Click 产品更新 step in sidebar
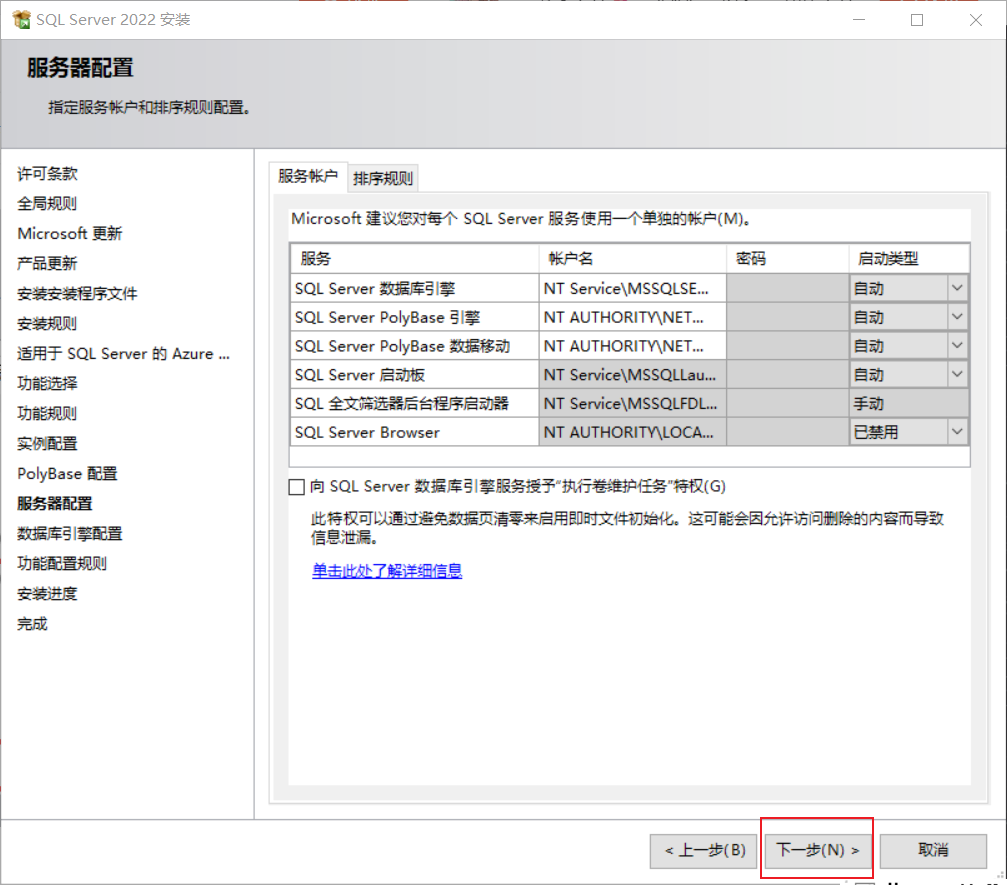Viewport: 1007px width, 885px height. coord(47,263)
